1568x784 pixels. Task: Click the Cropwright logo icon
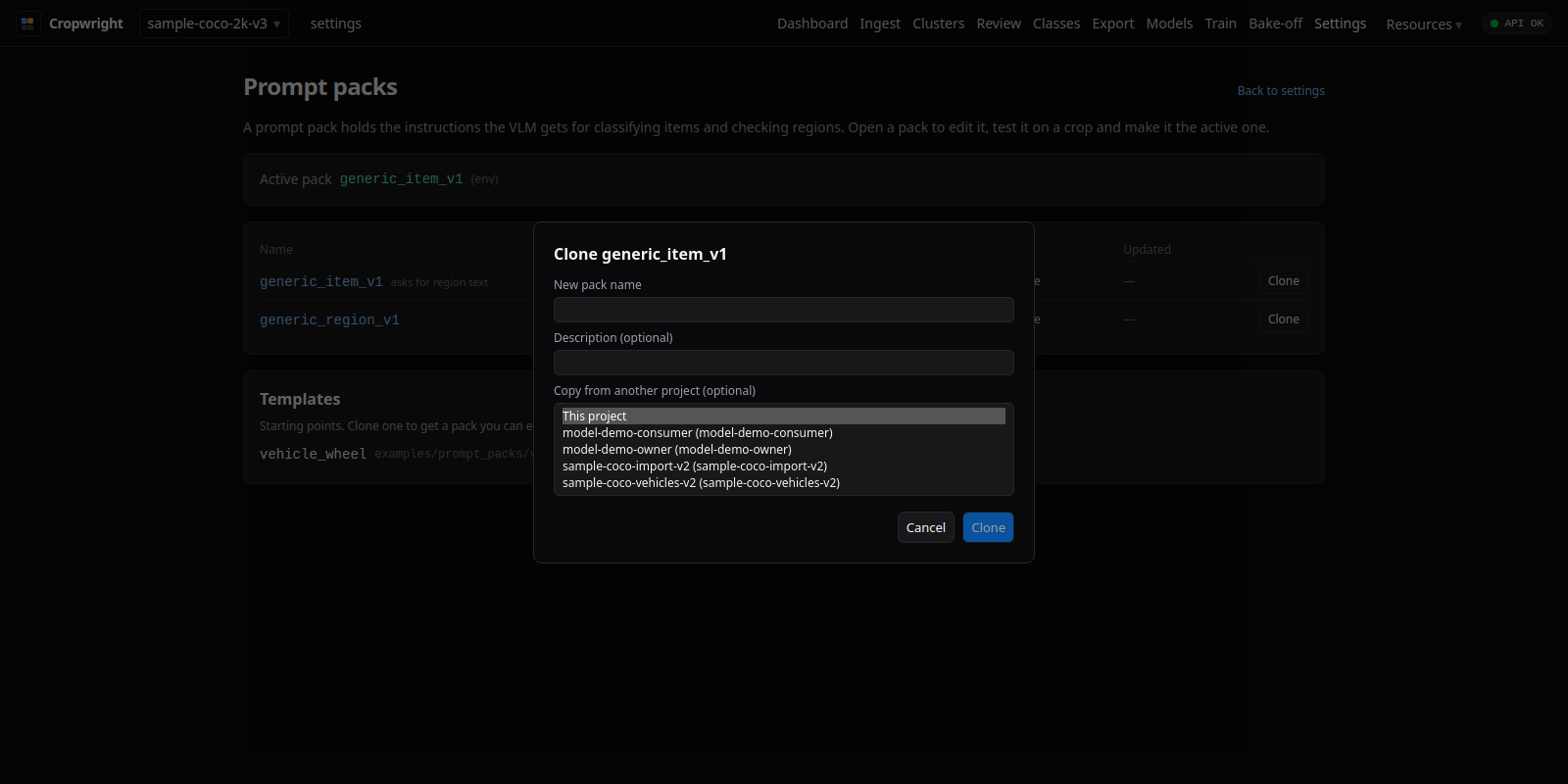(x=27, y=24)
